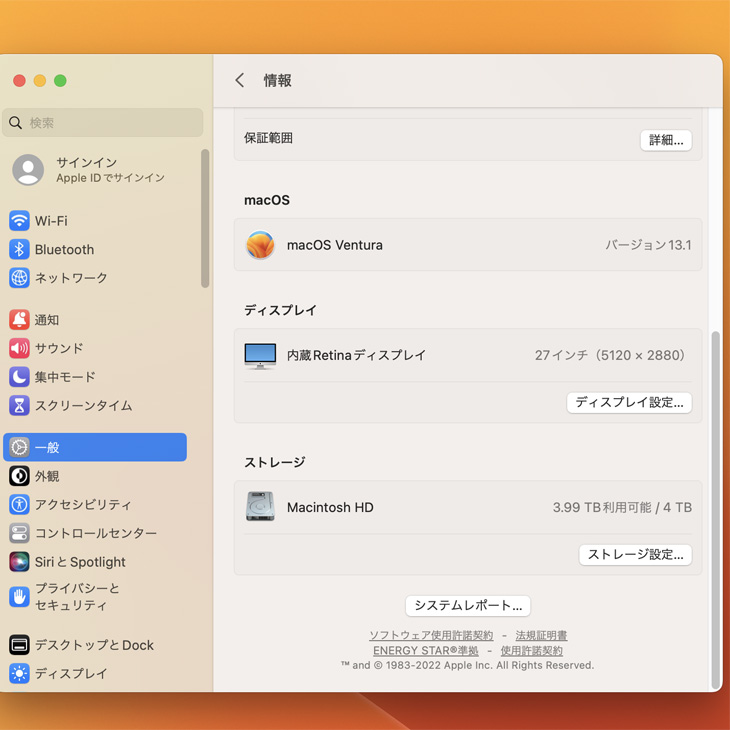730x730 pixels.
Task: Click the Macintosh HD drive icon
Action: [x=260, y=507]
